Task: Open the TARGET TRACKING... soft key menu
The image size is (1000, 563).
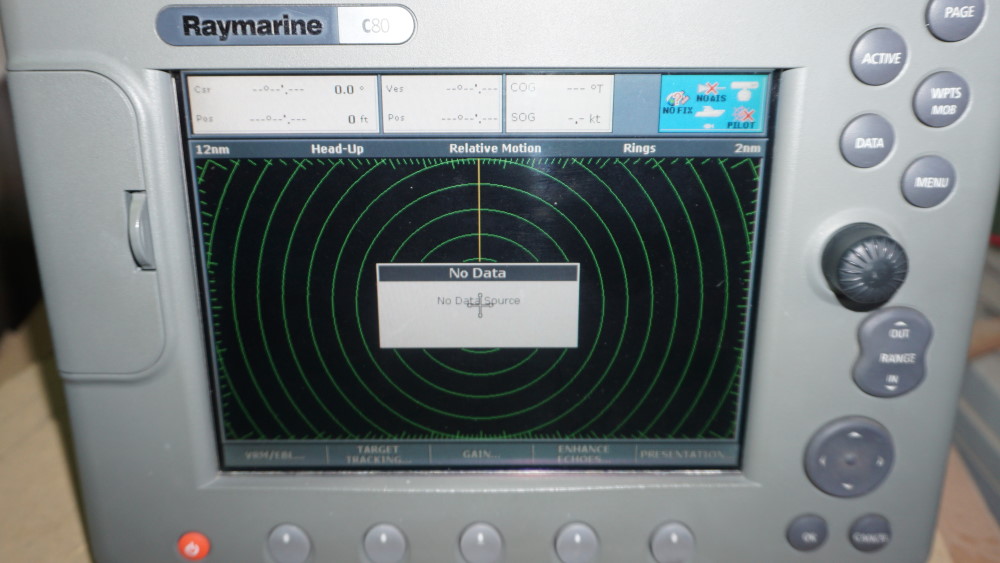Action: click(x=378, y=454)
